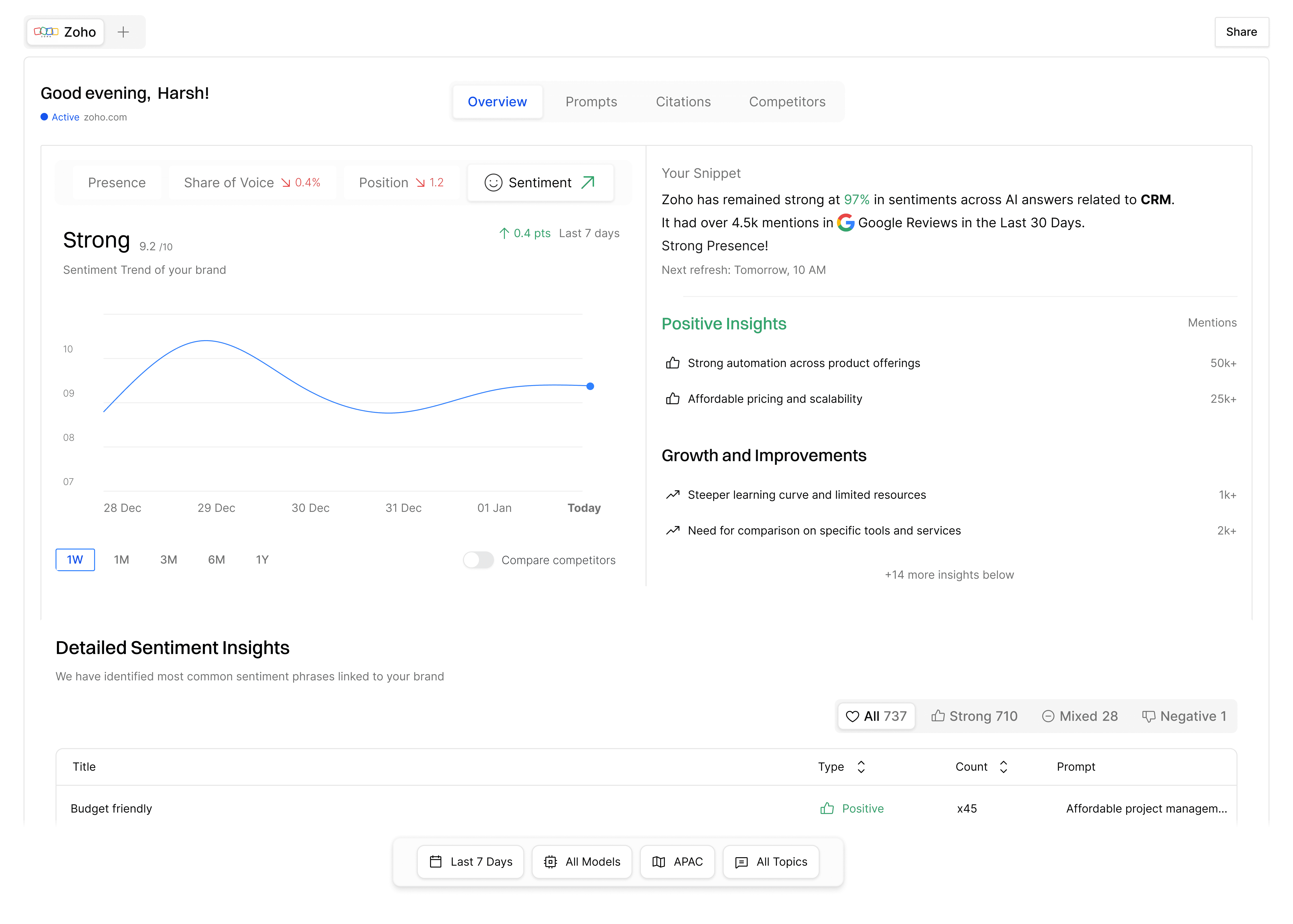Click the Prompt column header
The image size is (1293, 924).
[1076, 767]
